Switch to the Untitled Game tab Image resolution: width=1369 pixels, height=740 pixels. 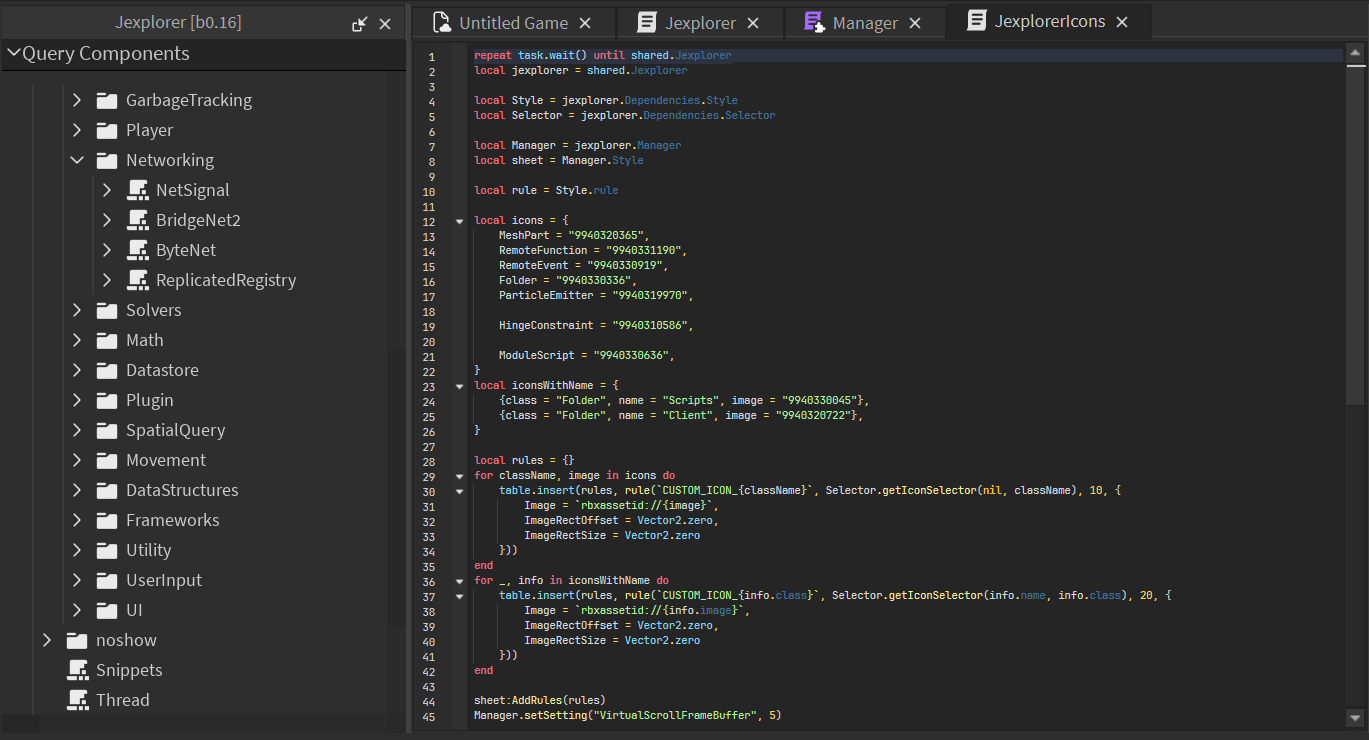(513, 23)
